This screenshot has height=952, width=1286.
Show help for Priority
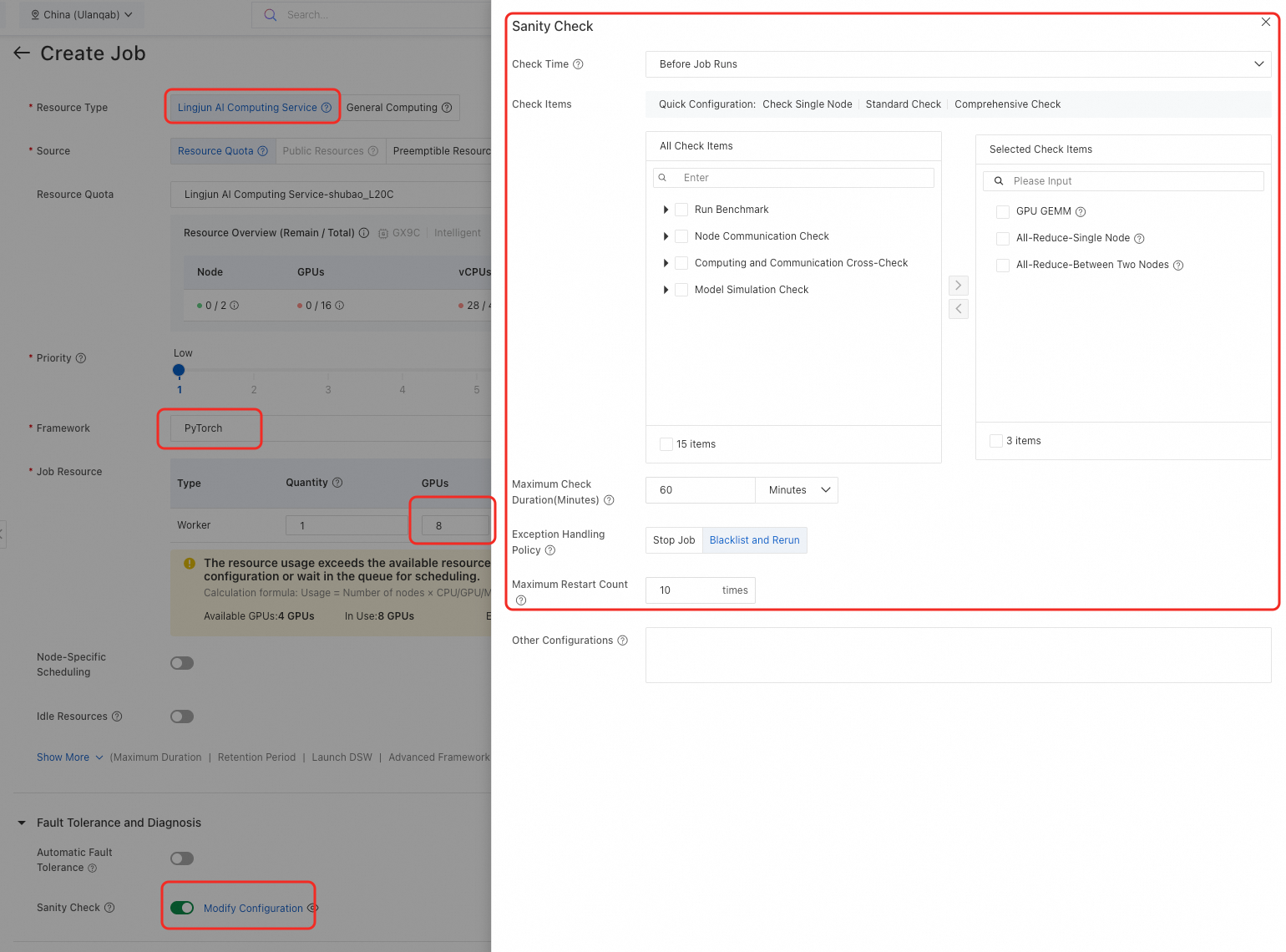(x=81, y=358)
